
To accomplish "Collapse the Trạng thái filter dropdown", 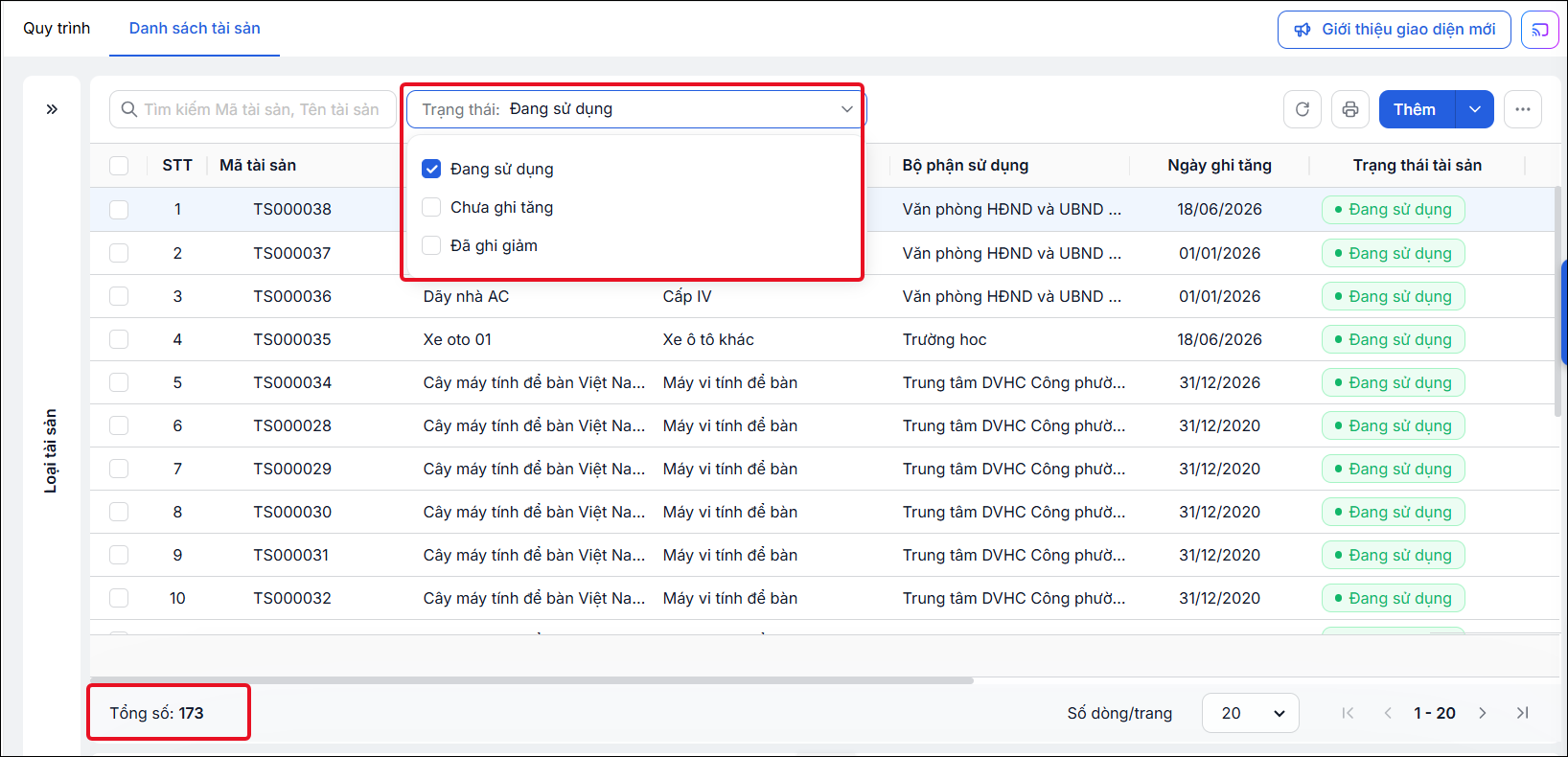I will point(846,109).
